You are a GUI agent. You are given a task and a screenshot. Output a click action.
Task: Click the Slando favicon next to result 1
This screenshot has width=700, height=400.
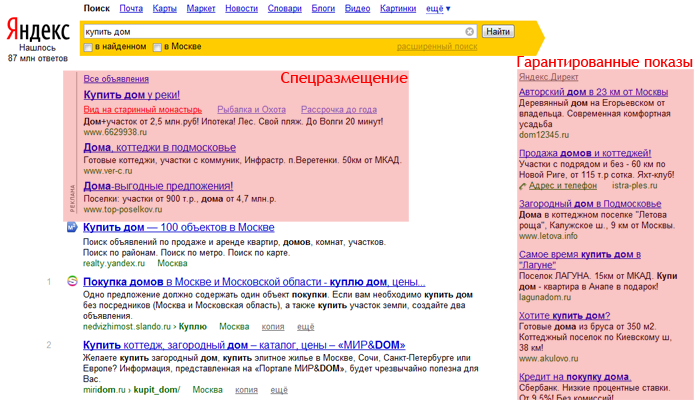click(x=72, y=281)
